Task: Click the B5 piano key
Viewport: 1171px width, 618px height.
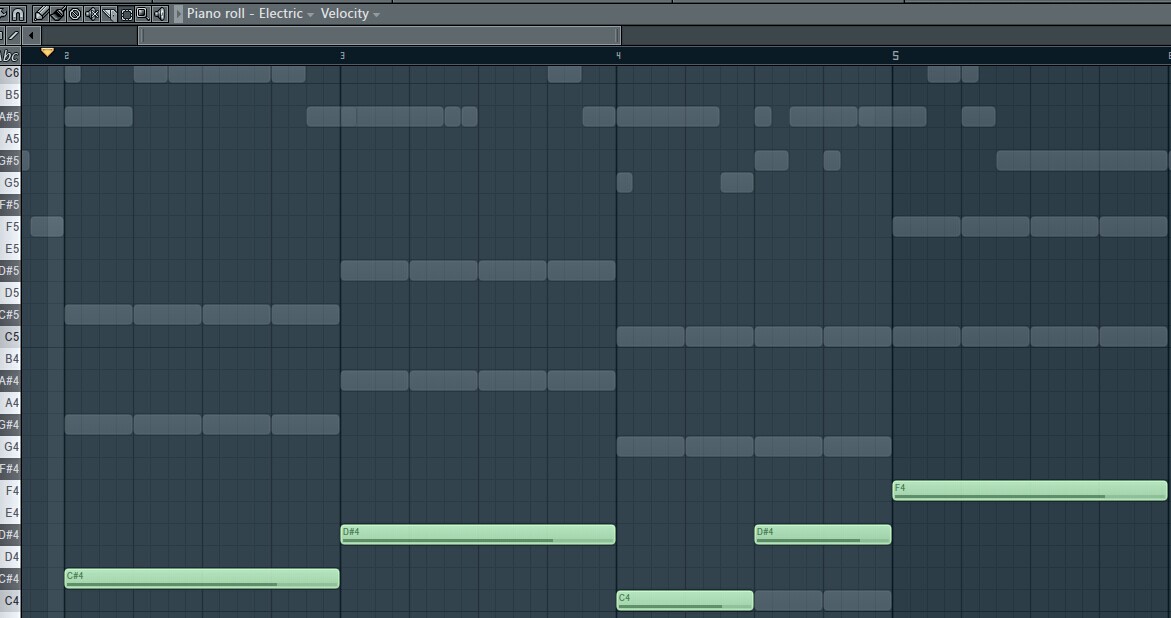Action: [x=10, y=95]
